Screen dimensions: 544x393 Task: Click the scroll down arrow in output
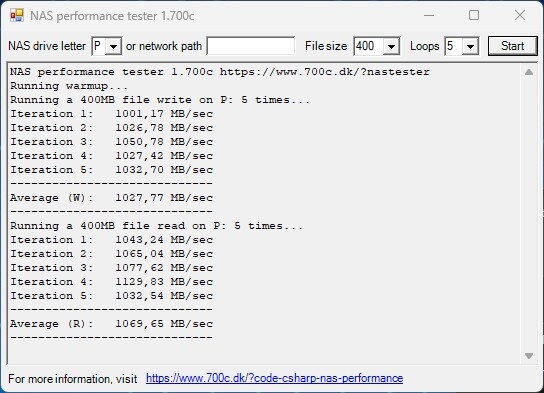click(x=529, y=356)
